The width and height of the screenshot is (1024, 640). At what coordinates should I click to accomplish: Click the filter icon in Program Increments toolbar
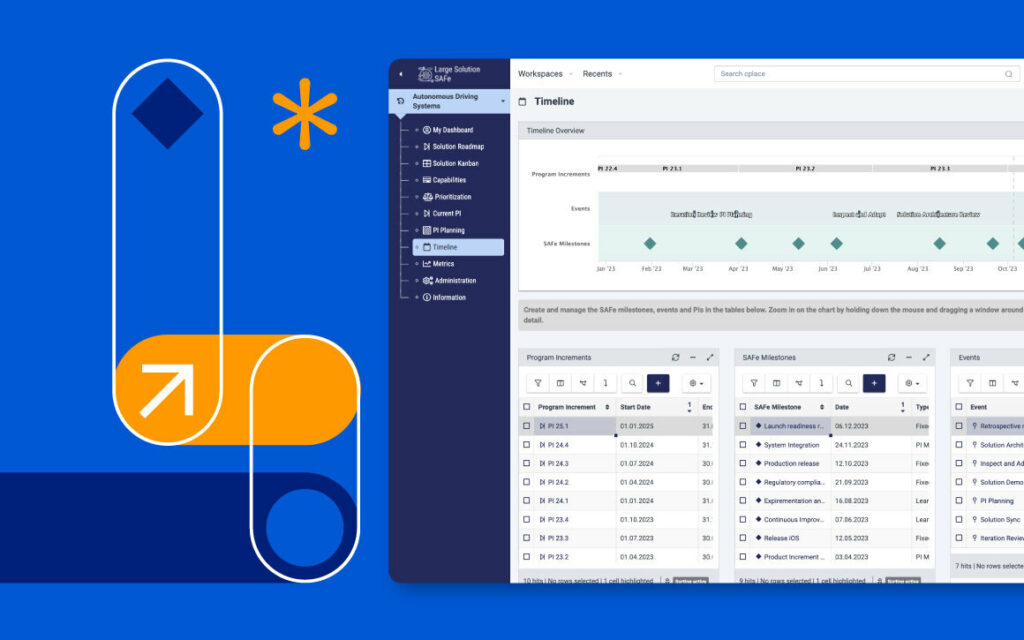pyautogui.click(x=537, y=383)
